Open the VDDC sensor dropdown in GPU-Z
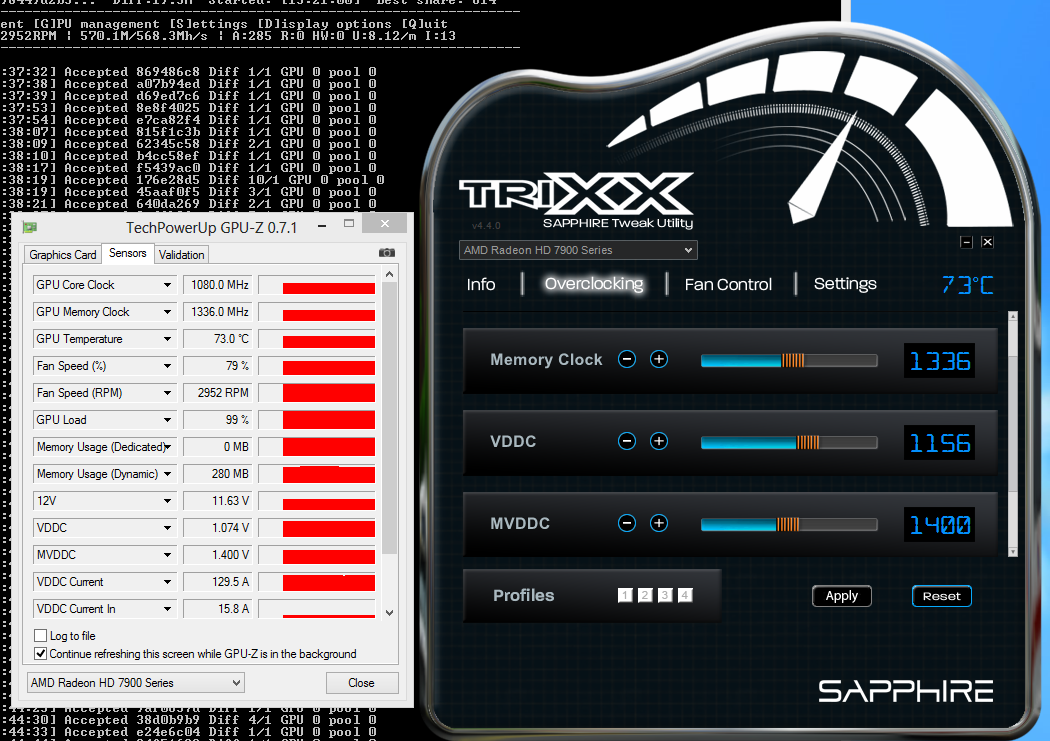This screenshot has width=1050, height=741. (167, 528)
